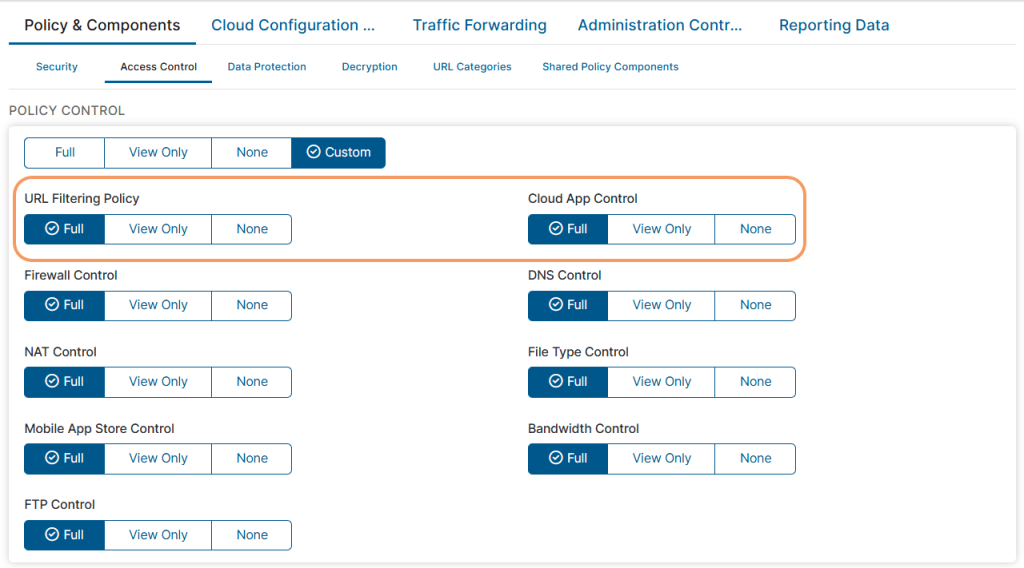This screenshot has height=568, width=1024.
Task: Open the Administration Controls tab
Action: pyautogui.click(x=660, y=25)
